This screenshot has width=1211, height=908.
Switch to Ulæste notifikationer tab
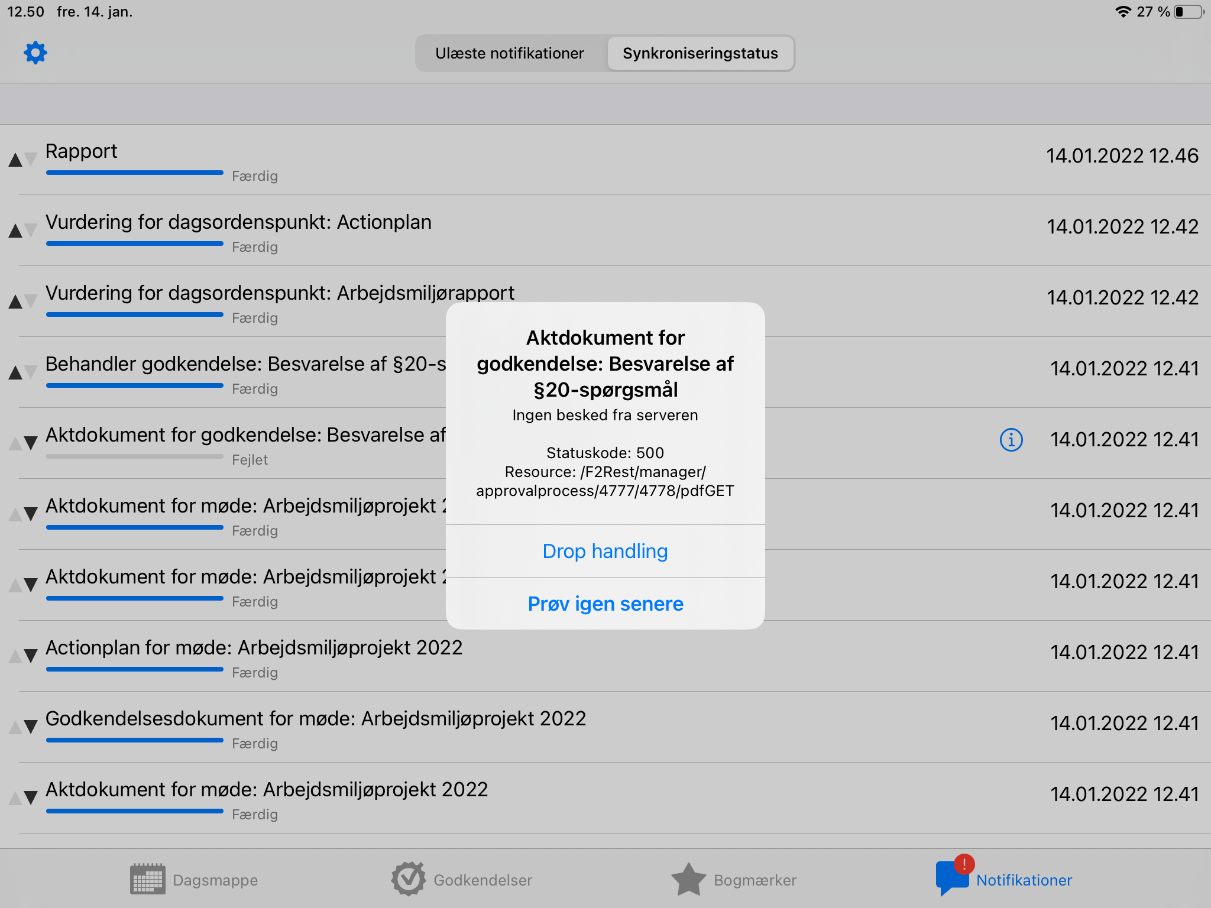point(510,54)
